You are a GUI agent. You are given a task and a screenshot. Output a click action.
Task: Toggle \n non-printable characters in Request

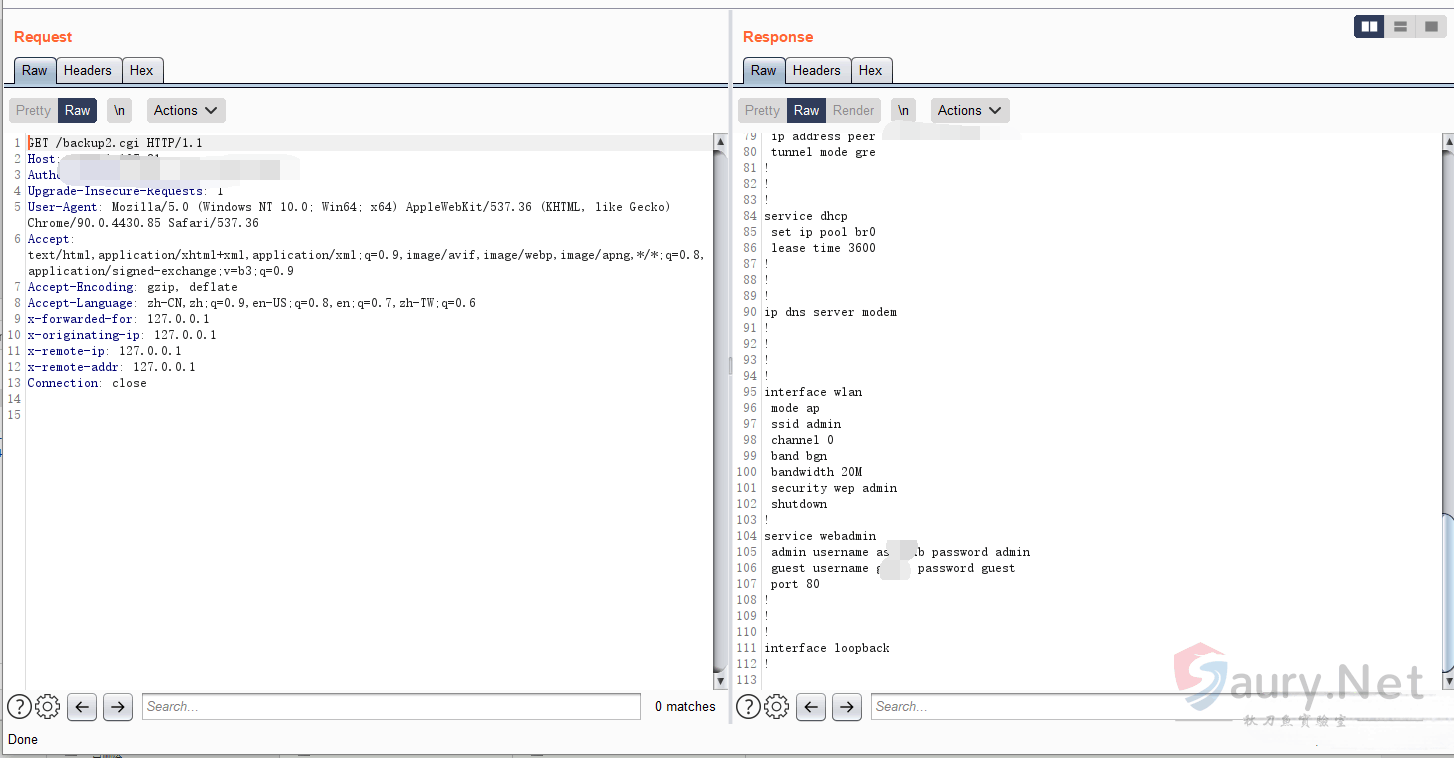point(120,110)
